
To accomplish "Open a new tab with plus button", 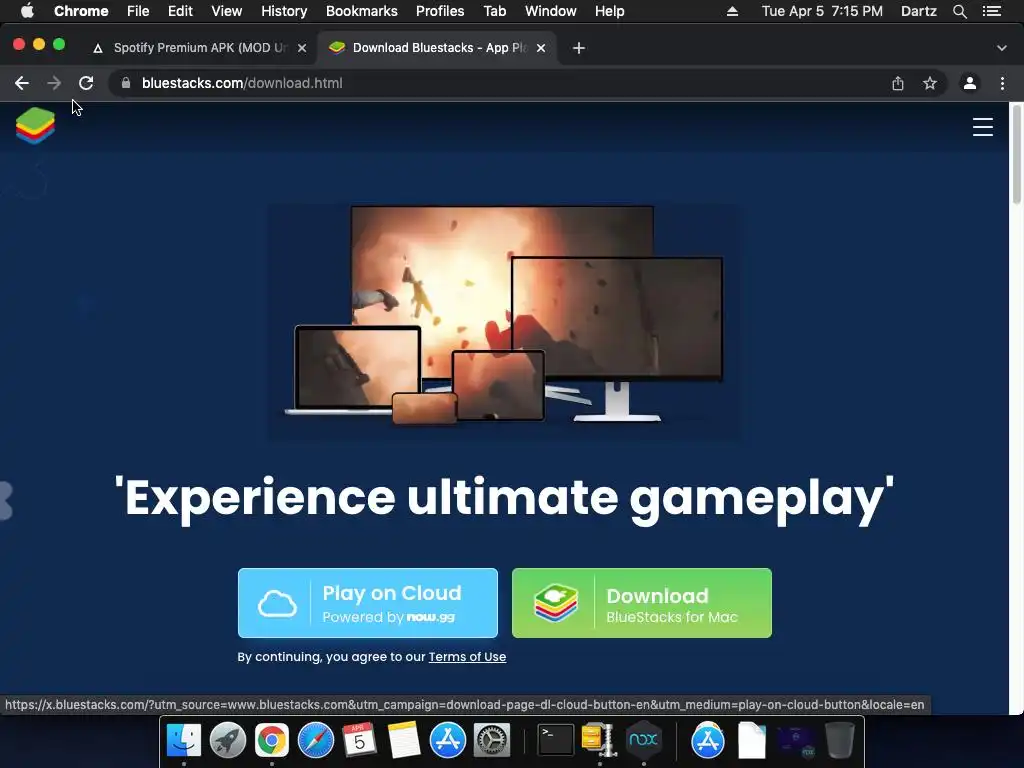I will 579,48.
